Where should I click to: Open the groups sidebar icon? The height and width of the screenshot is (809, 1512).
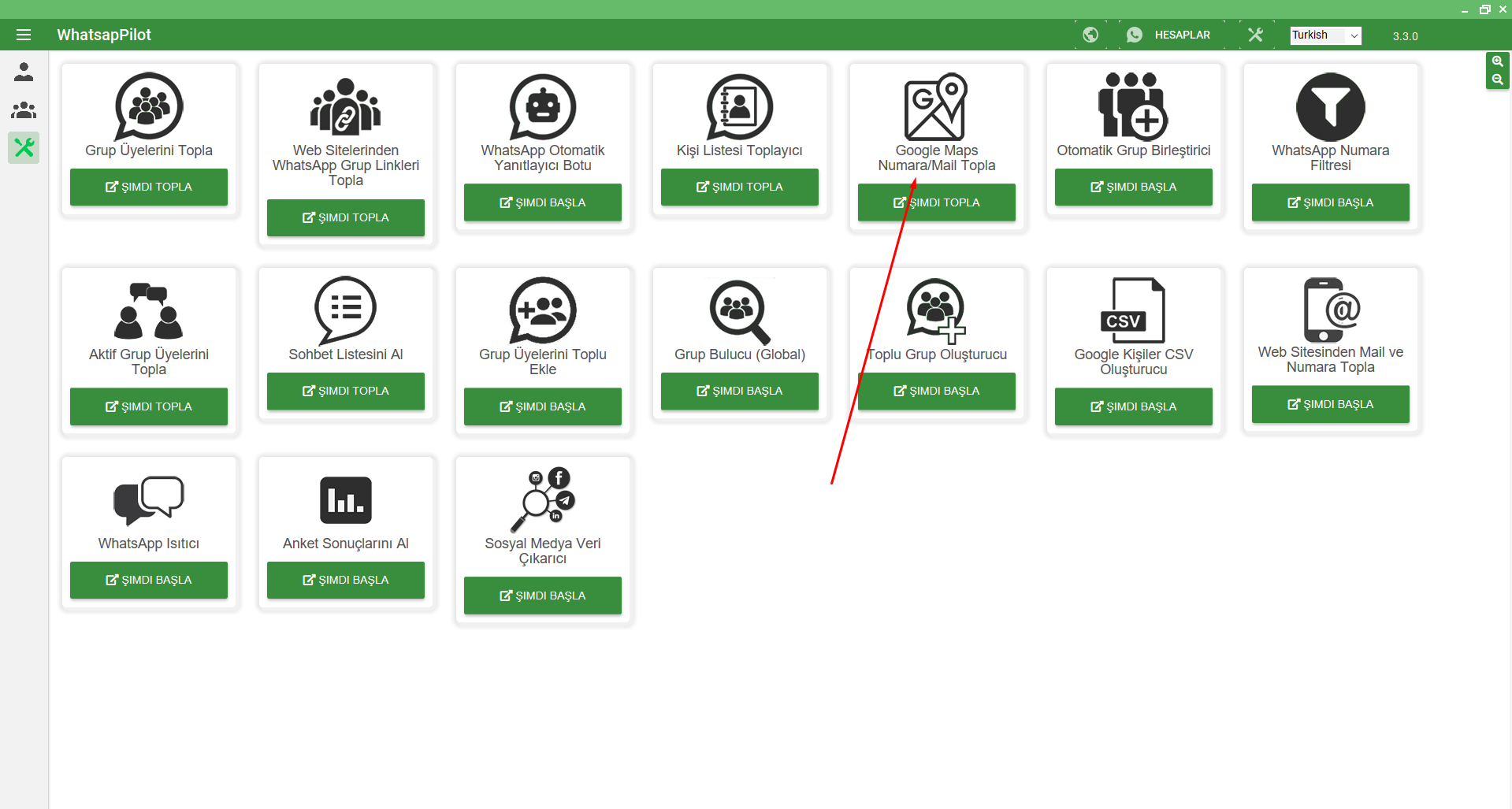click(x=24, y=109)
